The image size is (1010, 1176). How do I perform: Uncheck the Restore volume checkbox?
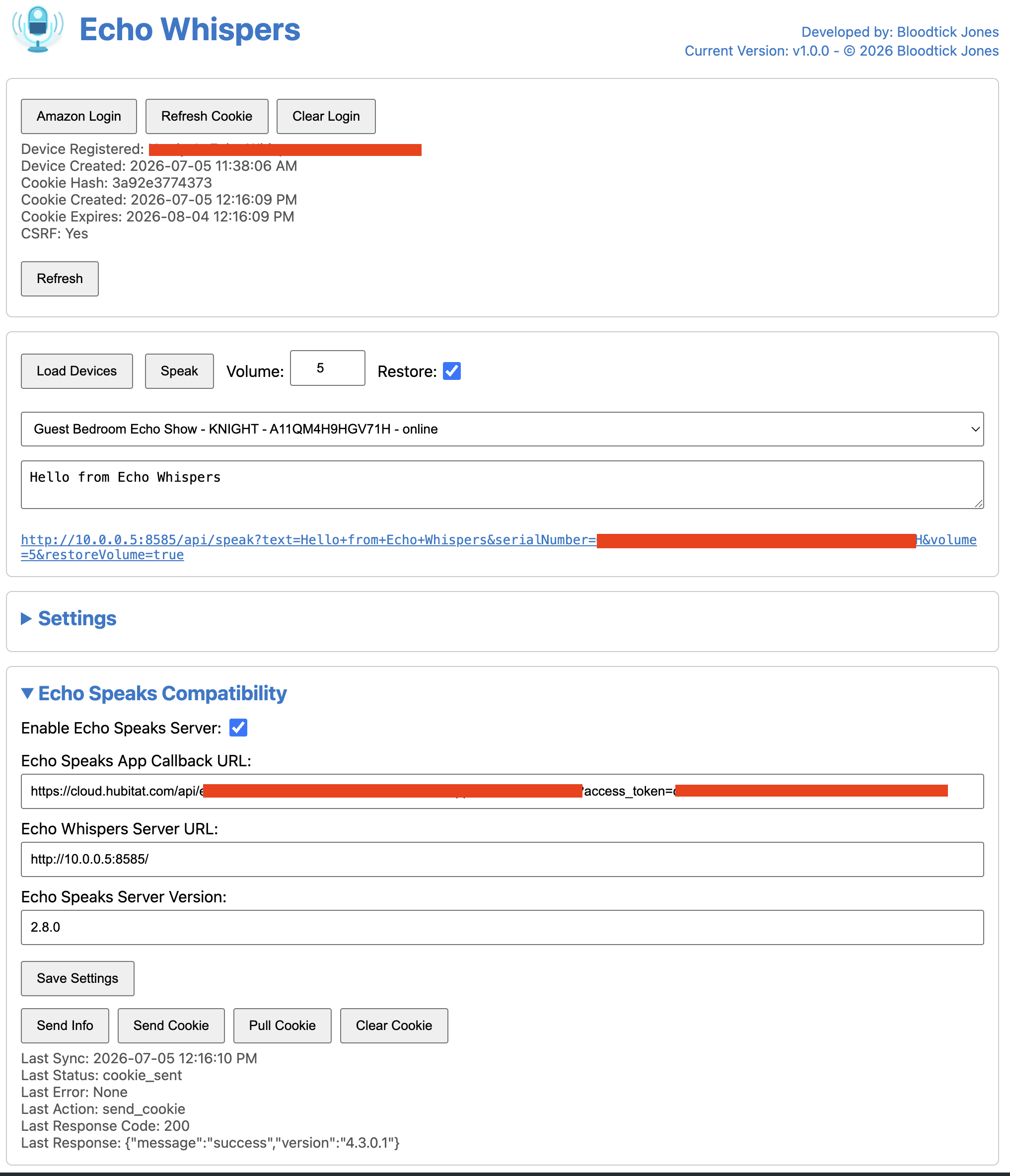[x=452, y=370]
